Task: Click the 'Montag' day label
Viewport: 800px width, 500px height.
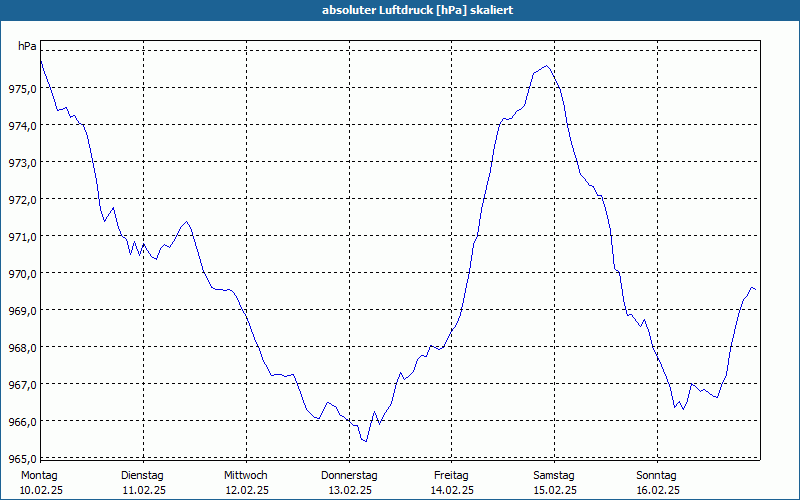Action: pyautogui.click(x=39, y=476)
